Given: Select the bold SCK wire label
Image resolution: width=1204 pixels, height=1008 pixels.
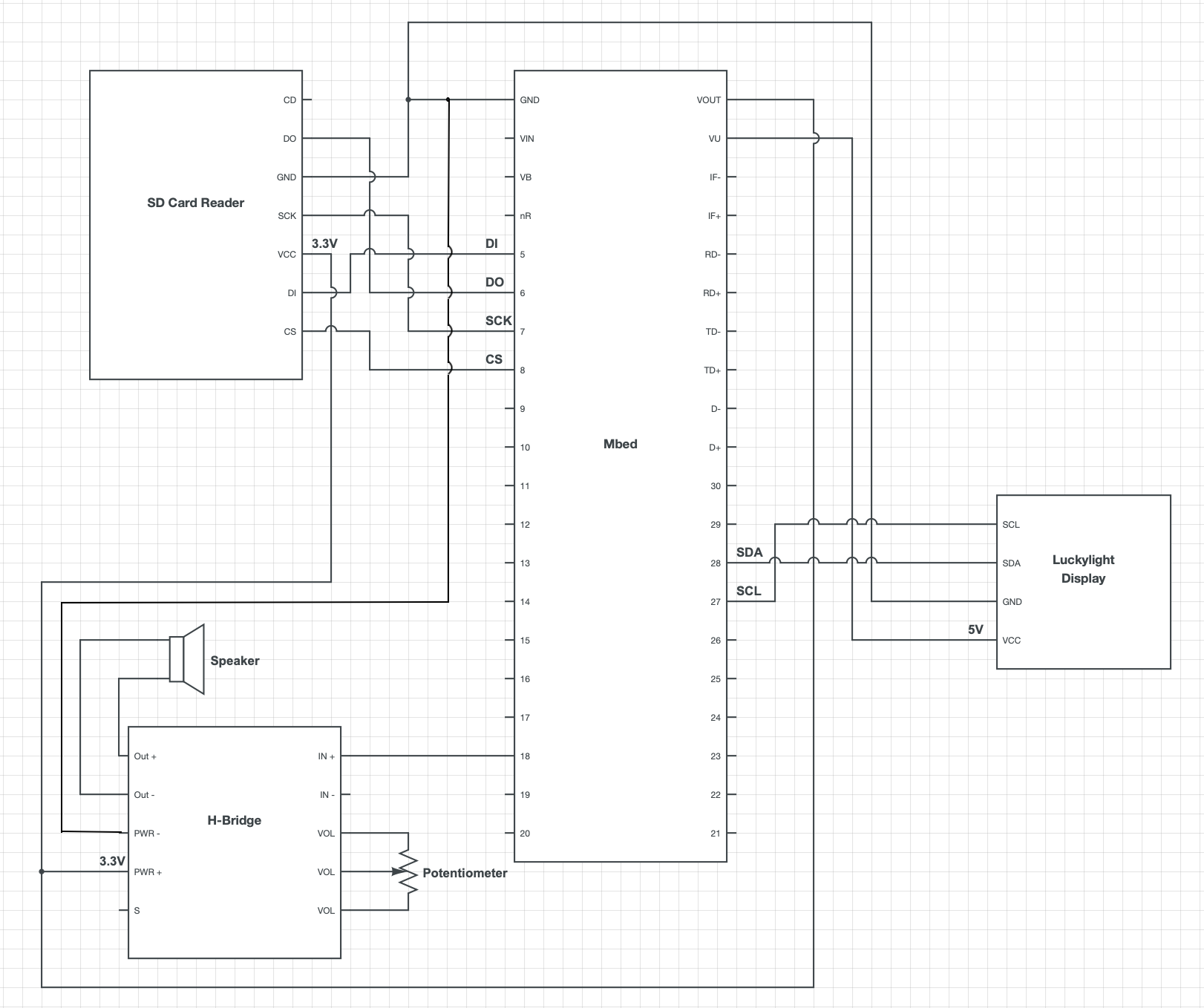Looking at the screenshot, I should click(x=499, y=321).
